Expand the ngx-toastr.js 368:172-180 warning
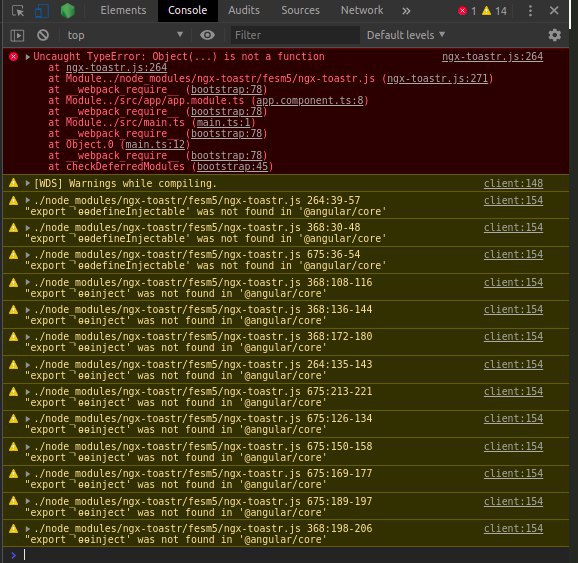578x563 pixels. pyautogui.click(x=28, y=337)
